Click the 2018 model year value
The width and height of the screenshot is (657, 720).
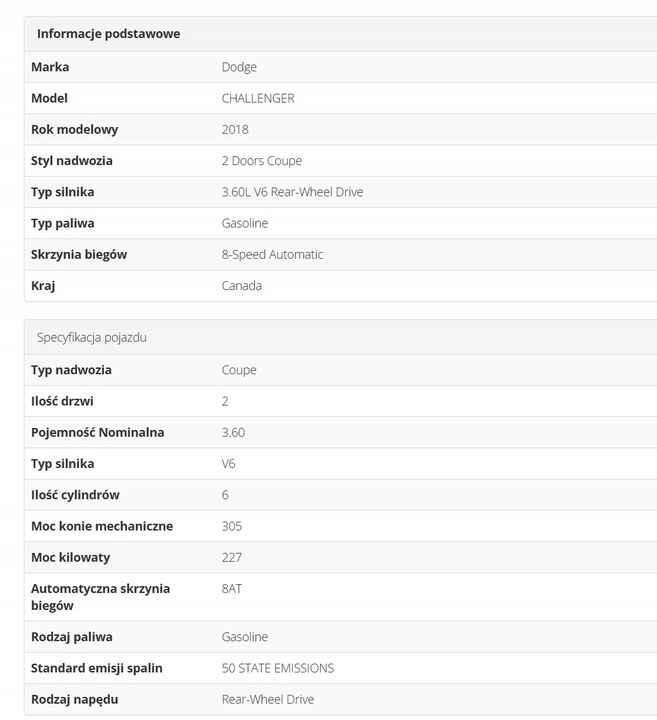(235, 129)
